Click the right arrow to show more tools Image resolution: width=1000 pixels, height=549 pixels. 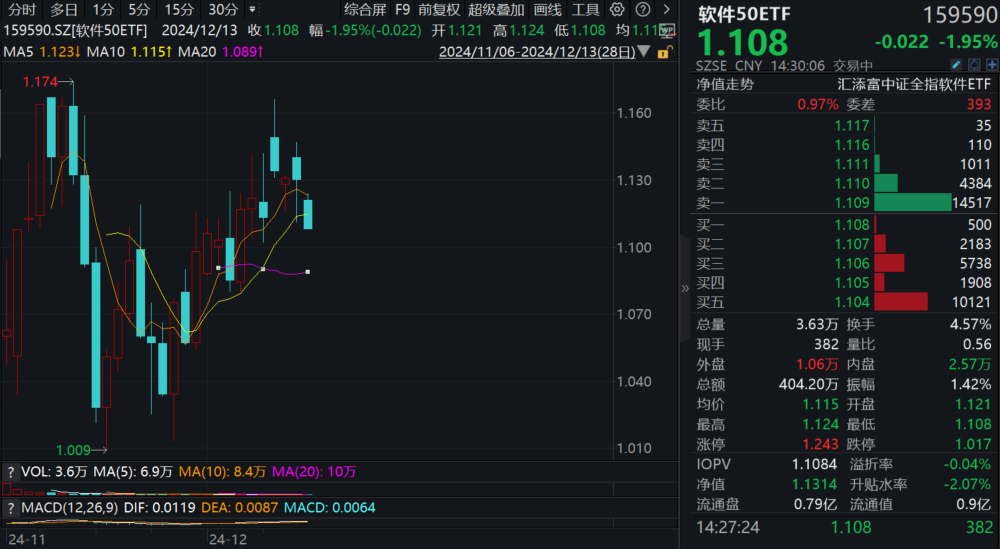coord(666,10)
